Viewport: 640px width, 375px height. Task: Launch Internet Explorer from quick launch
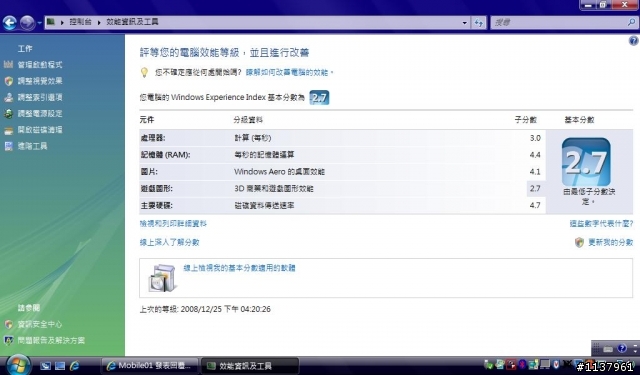tap(75, 366)
